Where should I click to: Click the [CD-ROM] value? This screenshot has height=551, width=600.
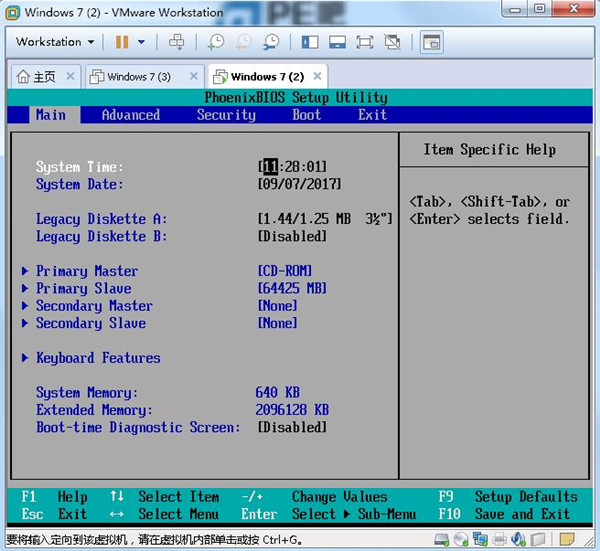(x=285, y=271)
